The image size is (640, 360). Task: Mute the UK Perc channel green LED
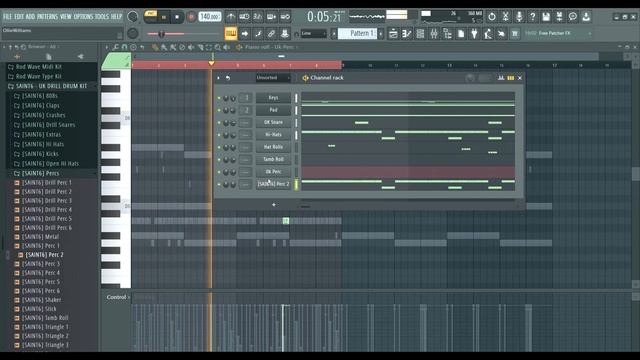click(x=219, y=172)
